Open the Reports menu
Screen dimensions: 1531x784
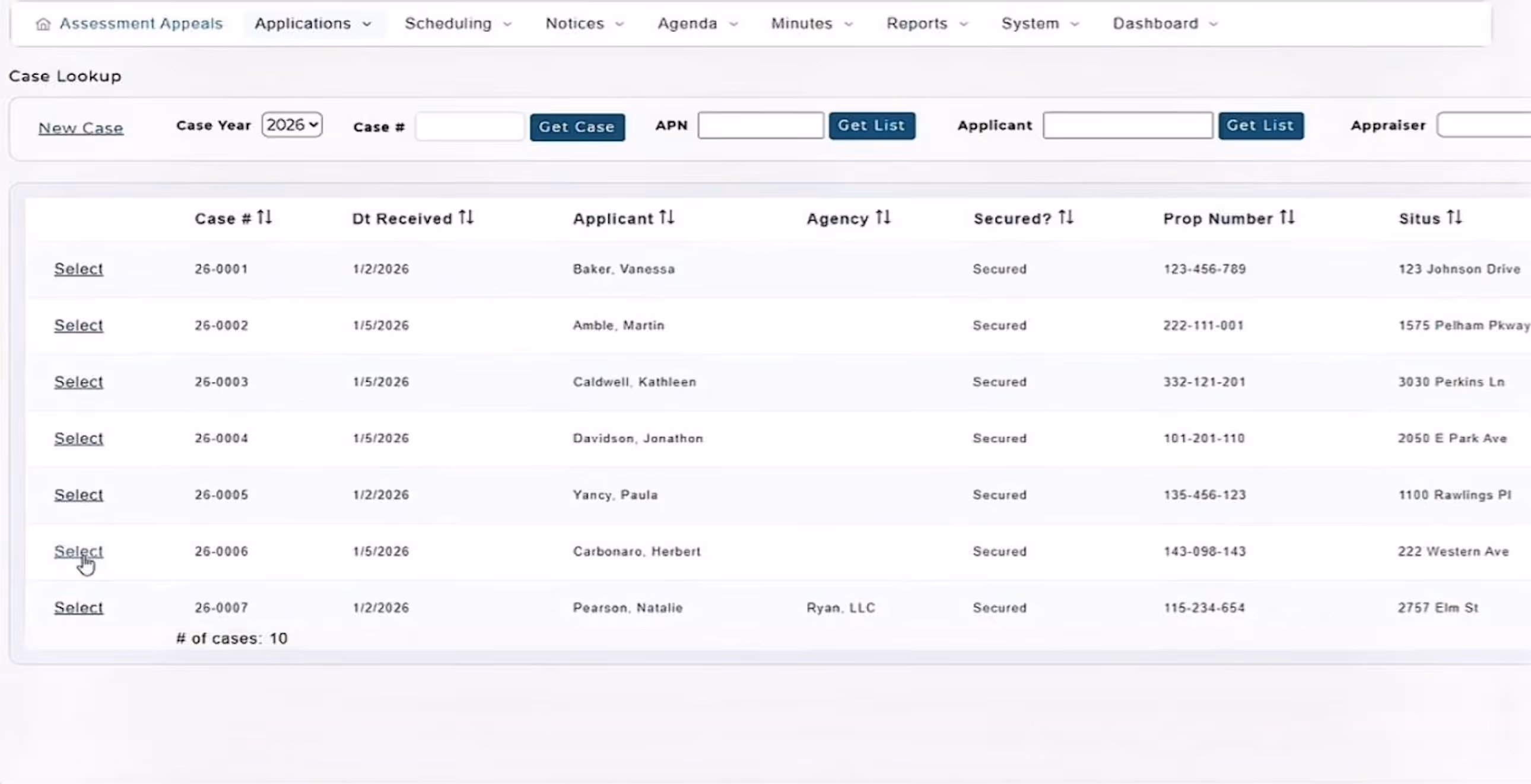pos(926,24)
